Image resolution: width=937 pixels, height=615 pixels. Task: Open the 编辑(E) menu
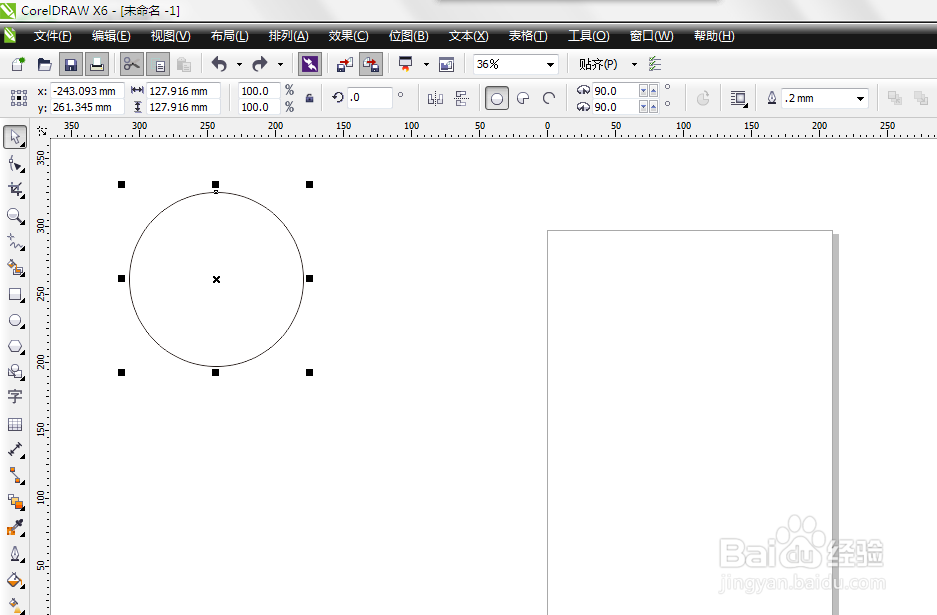[x=111, y=36]
